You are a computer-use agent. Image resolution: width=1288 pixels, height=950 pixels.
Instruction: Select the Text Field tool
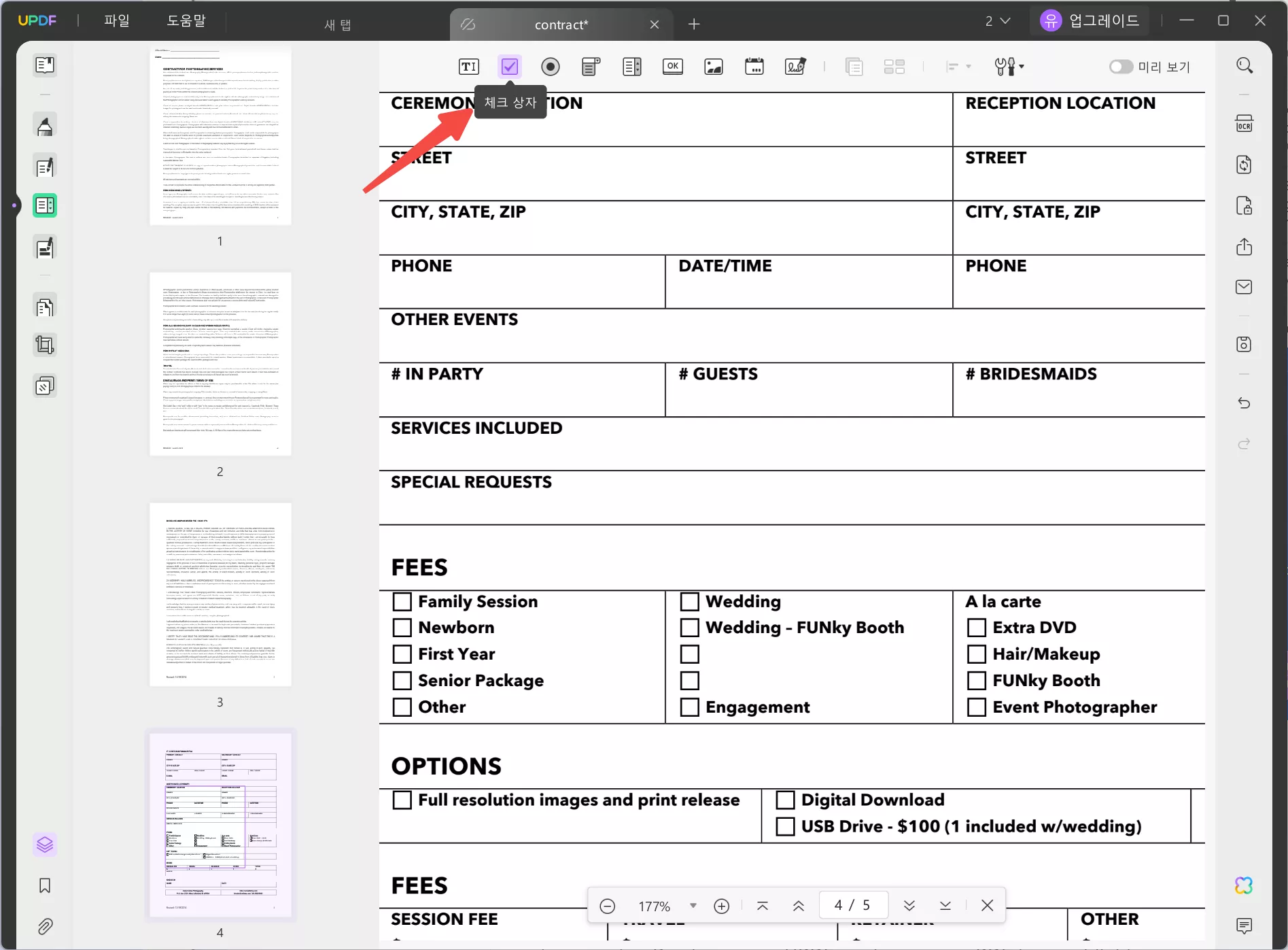(x=469, y=67)
